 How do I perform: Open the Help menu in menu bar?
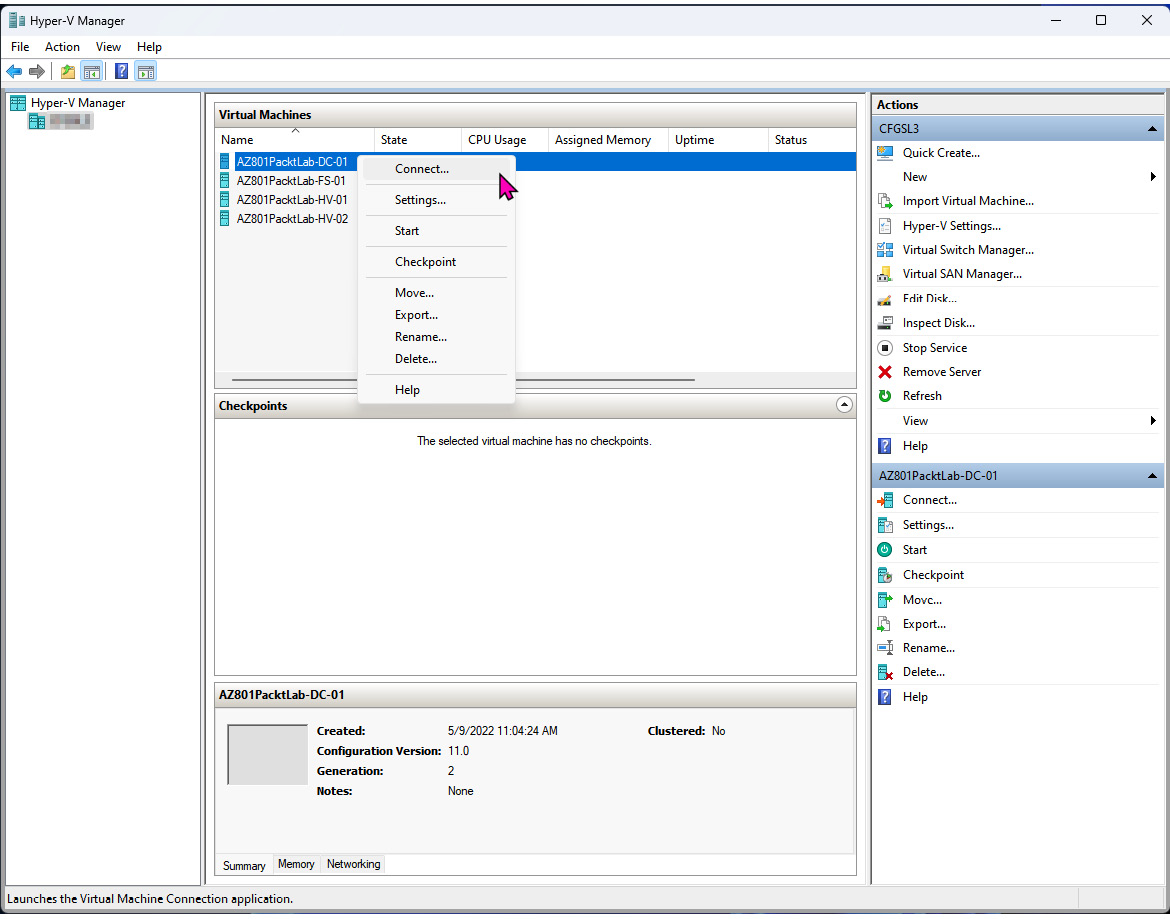coord(149,47)
